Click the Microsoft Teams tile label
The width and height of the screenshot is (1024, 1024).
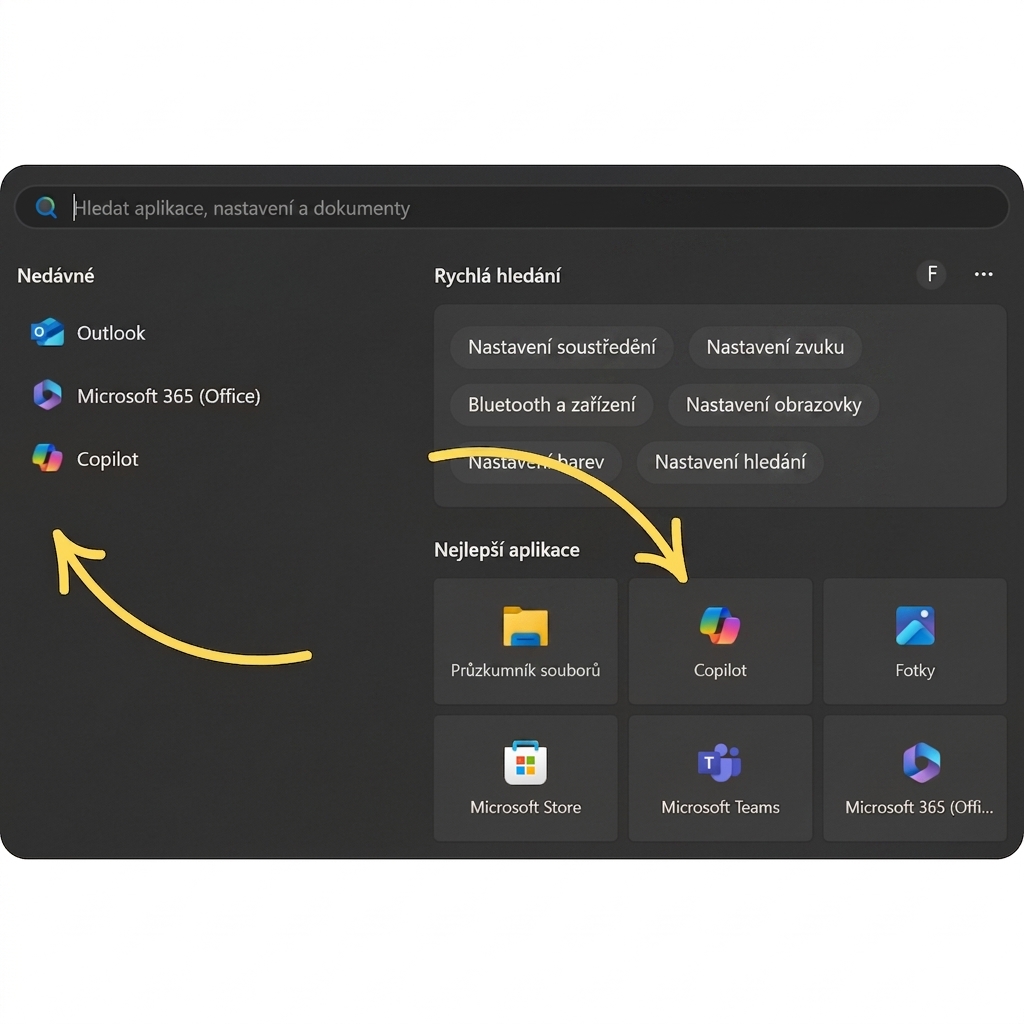(x=720, y=807)
